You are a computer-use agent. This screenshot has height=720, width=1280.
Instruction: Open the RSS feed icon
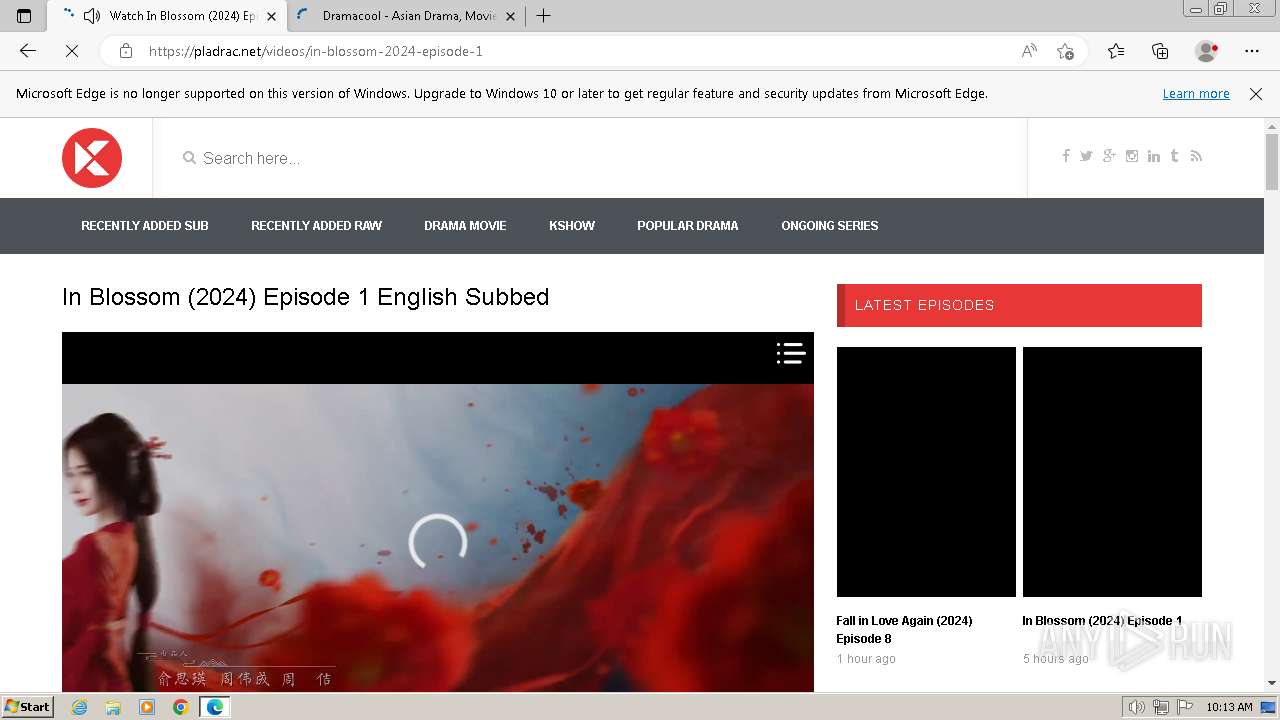1196,156
